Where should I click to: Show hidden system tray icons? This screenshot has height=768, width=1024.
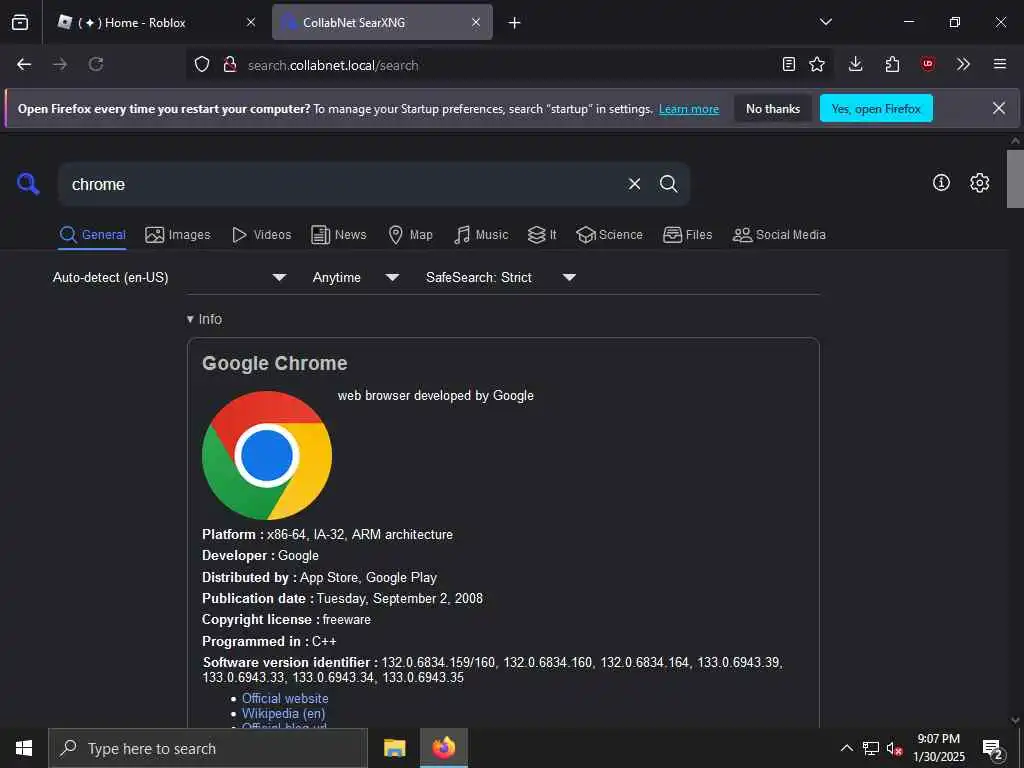[x=846, y=748]
